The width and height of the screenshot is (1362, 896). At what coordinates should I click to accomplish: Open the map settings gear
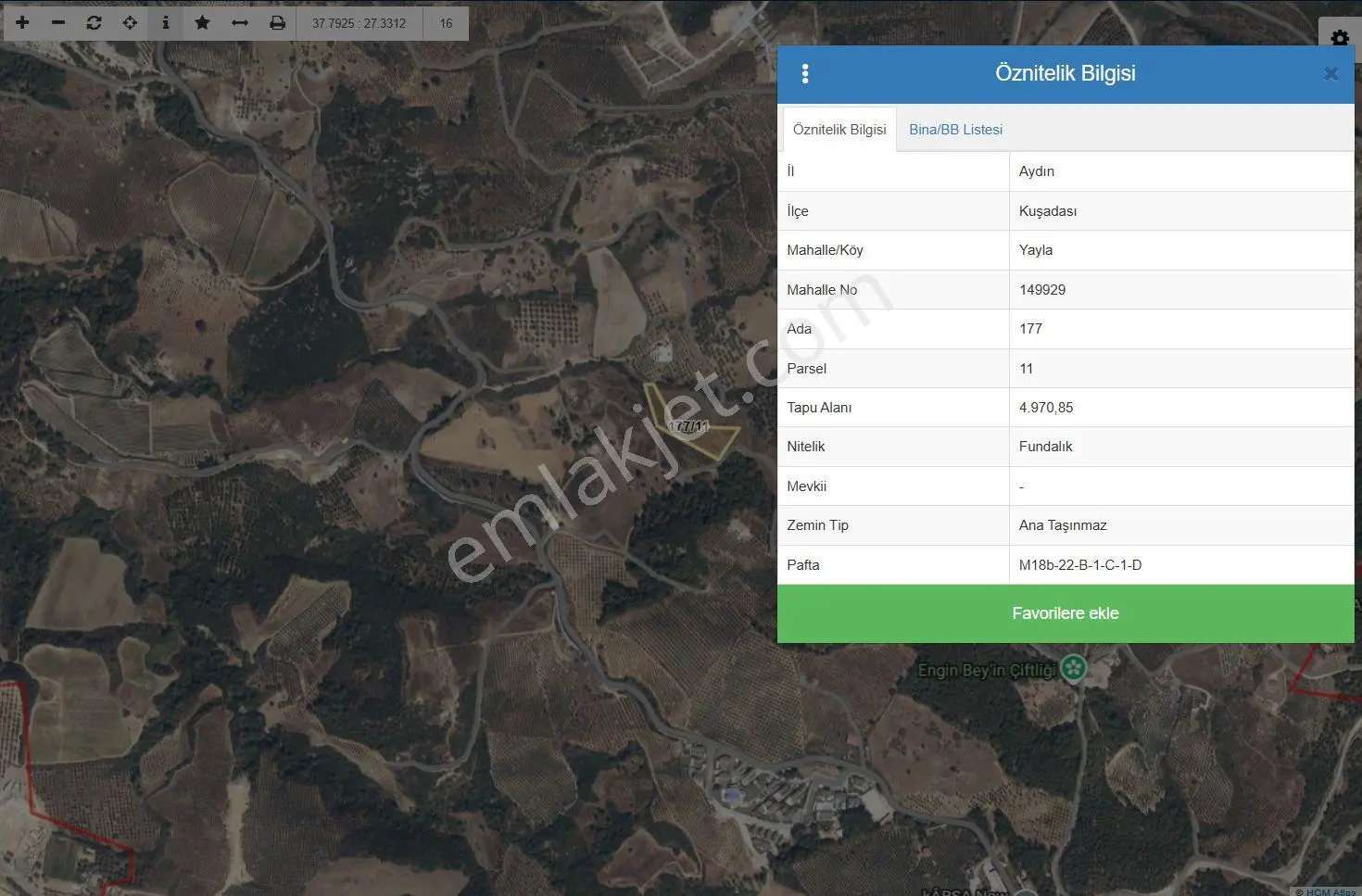coord(1340,38)
